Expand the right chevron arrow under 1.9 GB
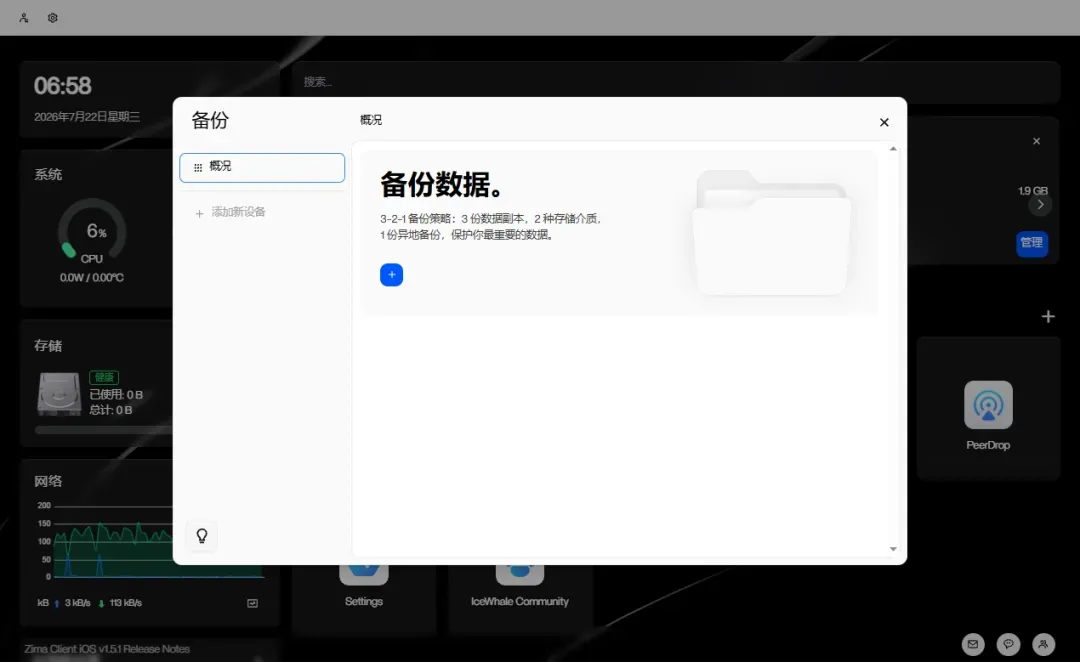The image size is (1080, 662). click(1040, 205)
